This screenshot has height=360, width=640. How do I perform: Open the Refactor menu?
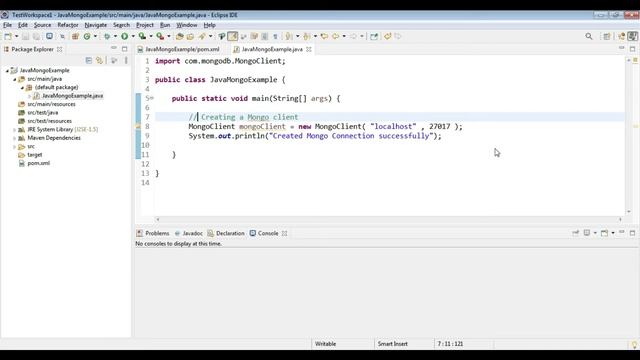coord(68,25)
